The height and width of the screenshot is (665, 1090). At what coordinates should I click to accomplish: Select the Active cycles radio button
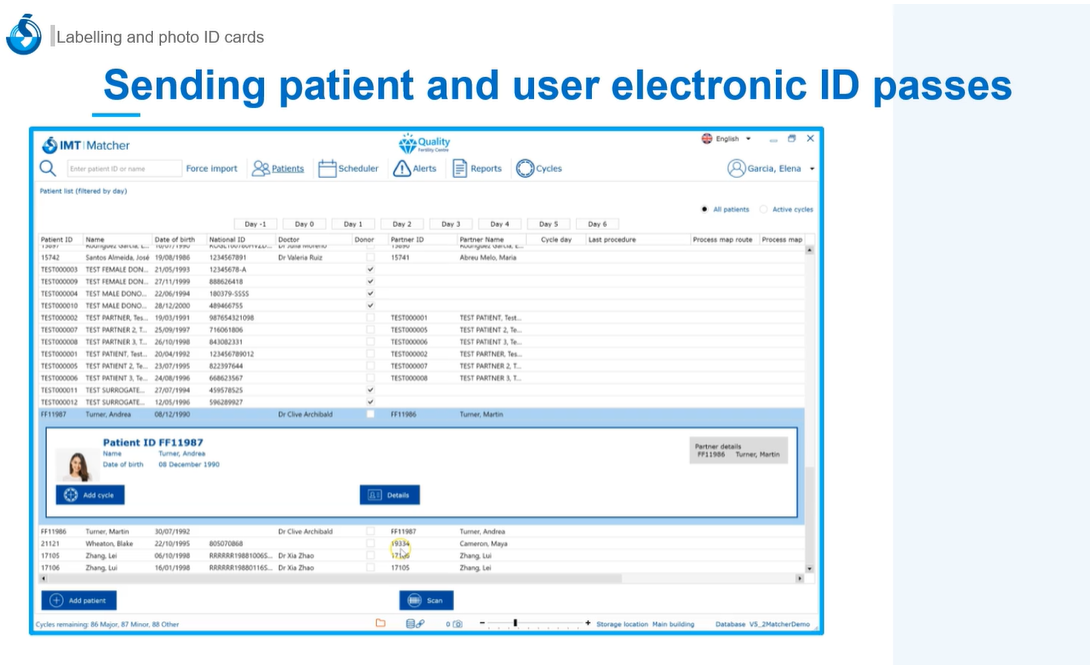click(x=764, y=210)
